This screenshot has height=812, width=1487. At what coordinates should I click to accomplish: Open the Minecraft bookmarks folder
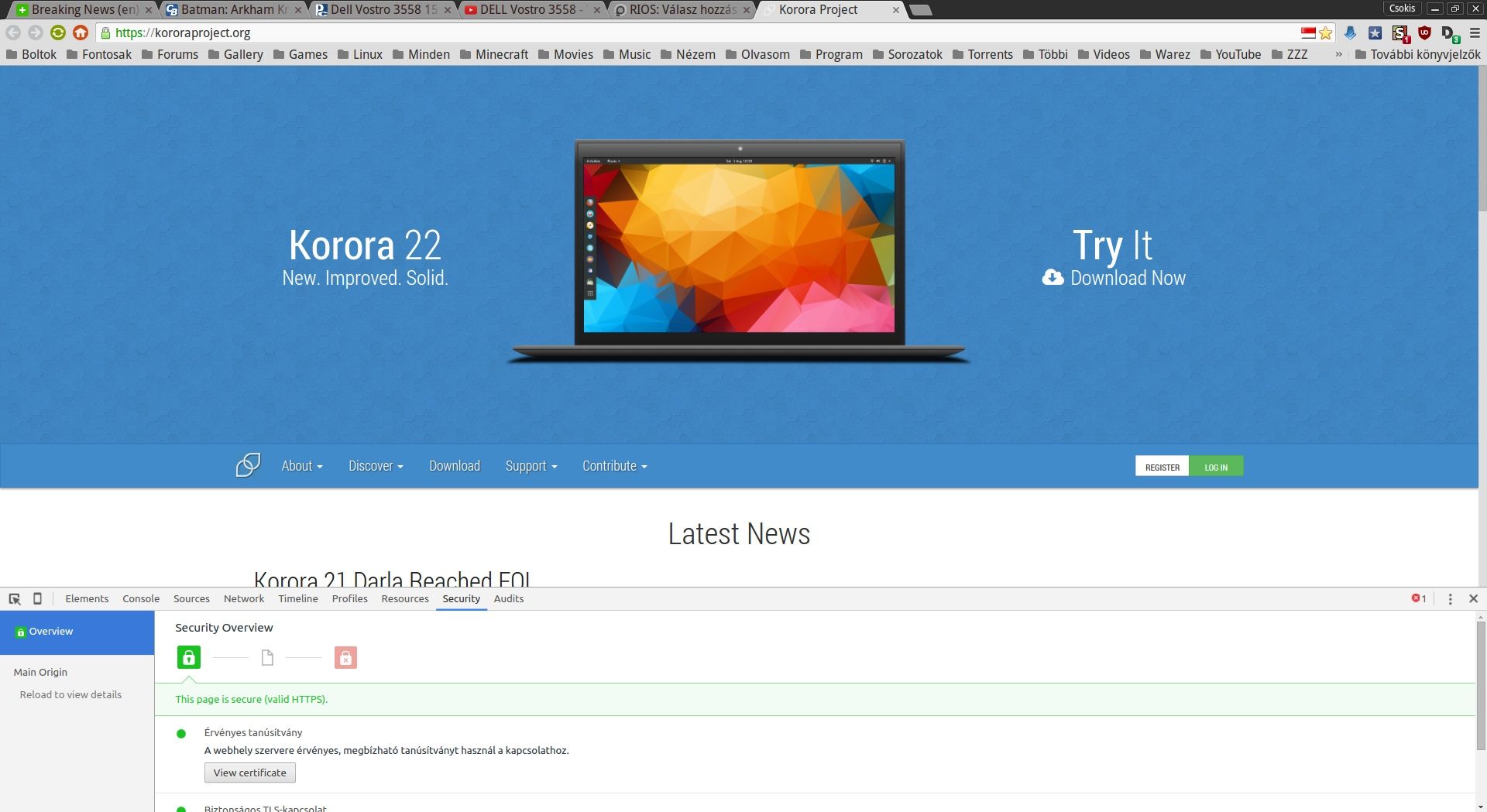[x=494, y=54]
